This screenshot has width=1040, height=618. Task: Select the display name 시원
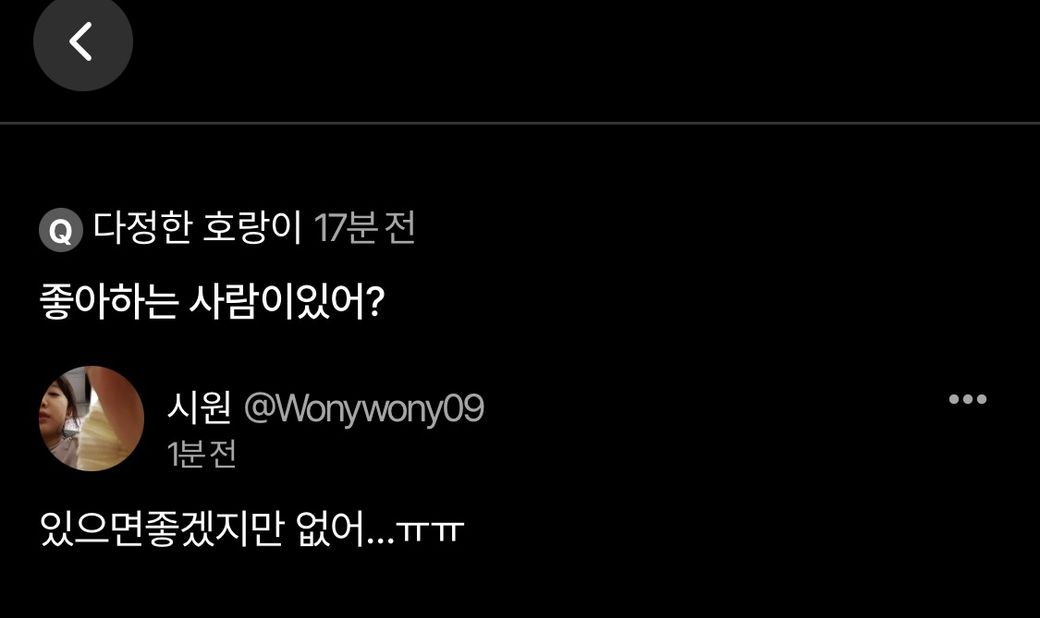[x=199, y=406]
